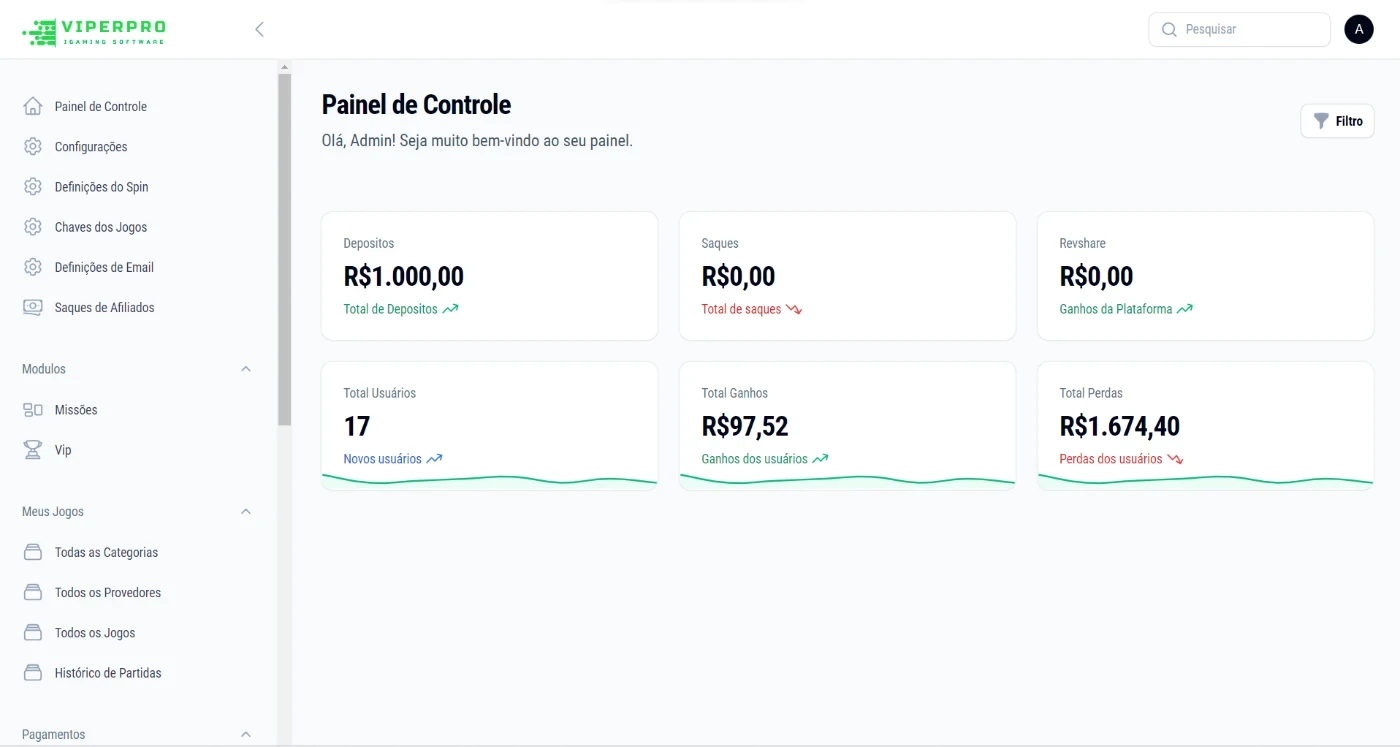Collapse the Modulos section
This screenshot has width=1400, height=747.
click(246, 369)
